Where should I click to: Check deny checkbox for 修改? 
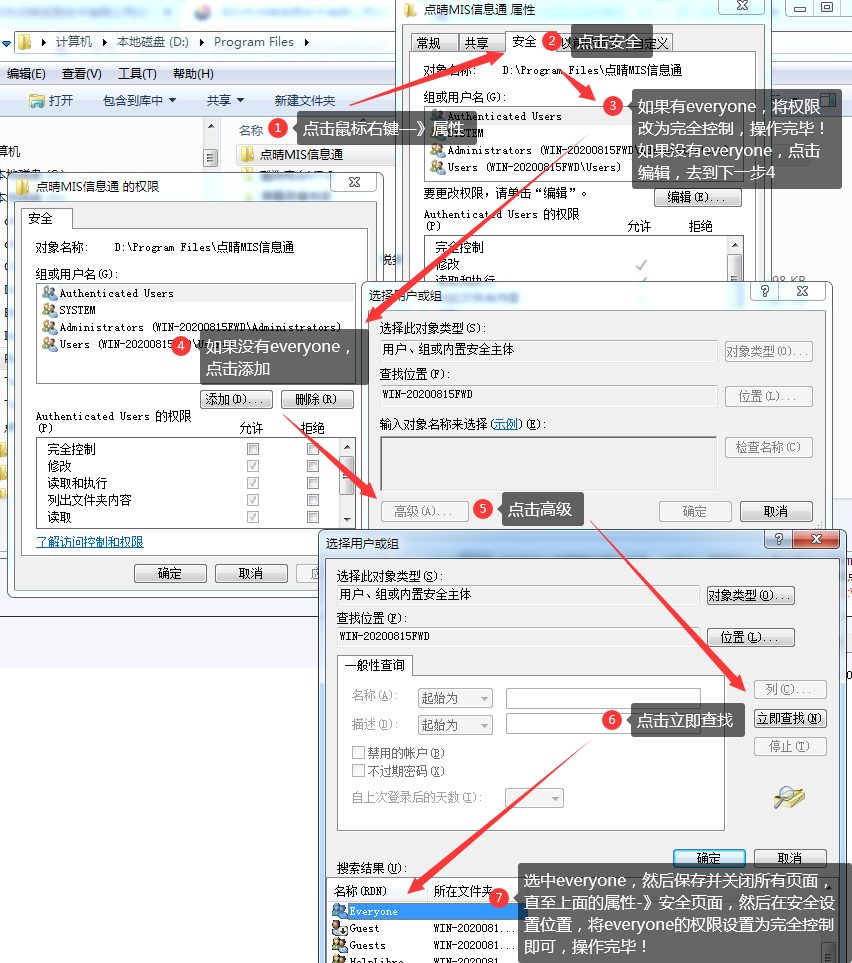[313, 466]
